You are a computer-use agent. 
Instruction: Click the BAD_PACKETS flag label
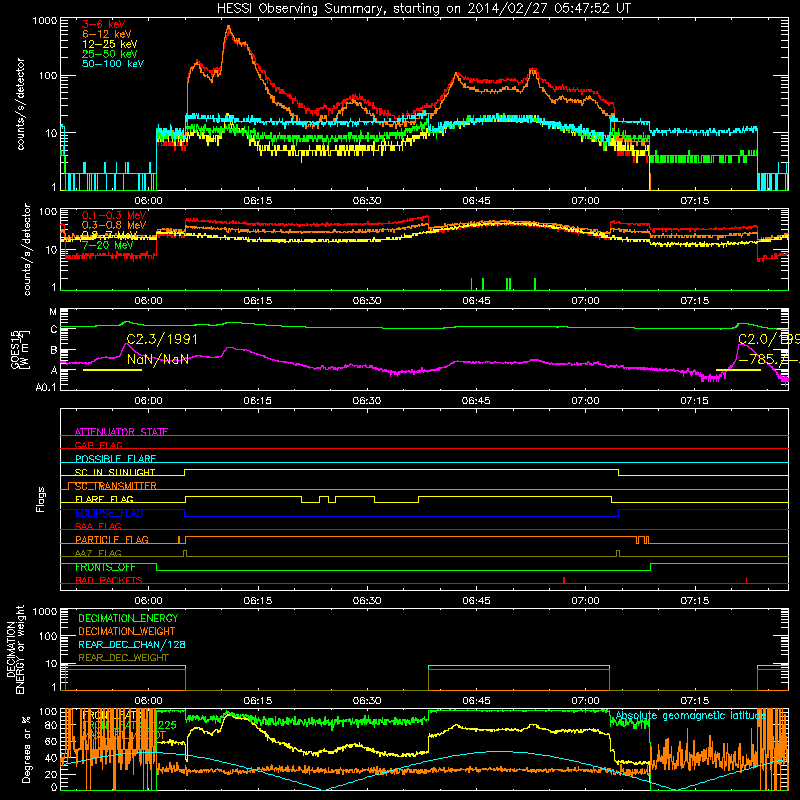pyautogui.click(x=109, y=580)
